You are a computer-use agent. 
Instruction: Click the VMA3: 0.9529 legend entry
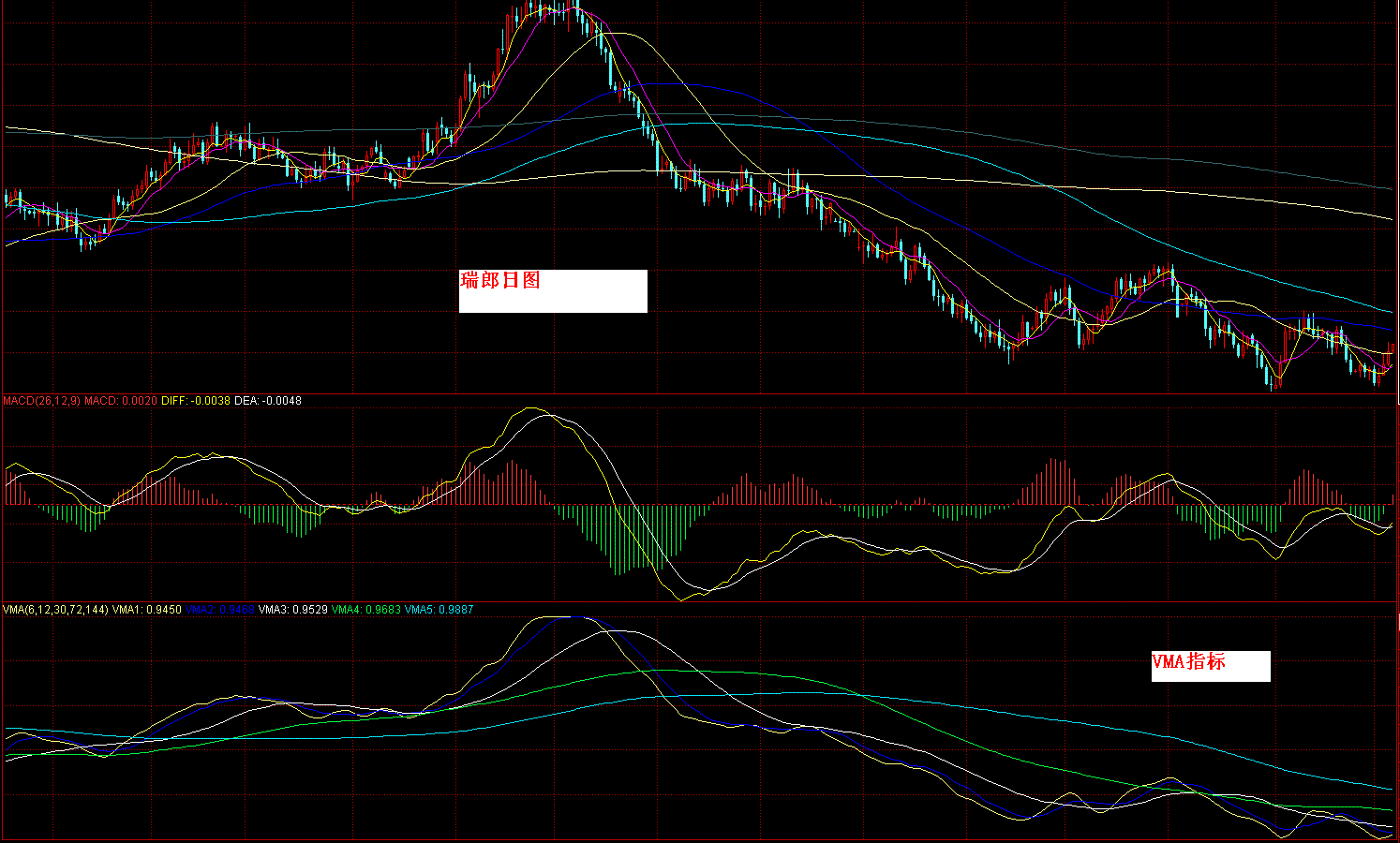[293, 610]
